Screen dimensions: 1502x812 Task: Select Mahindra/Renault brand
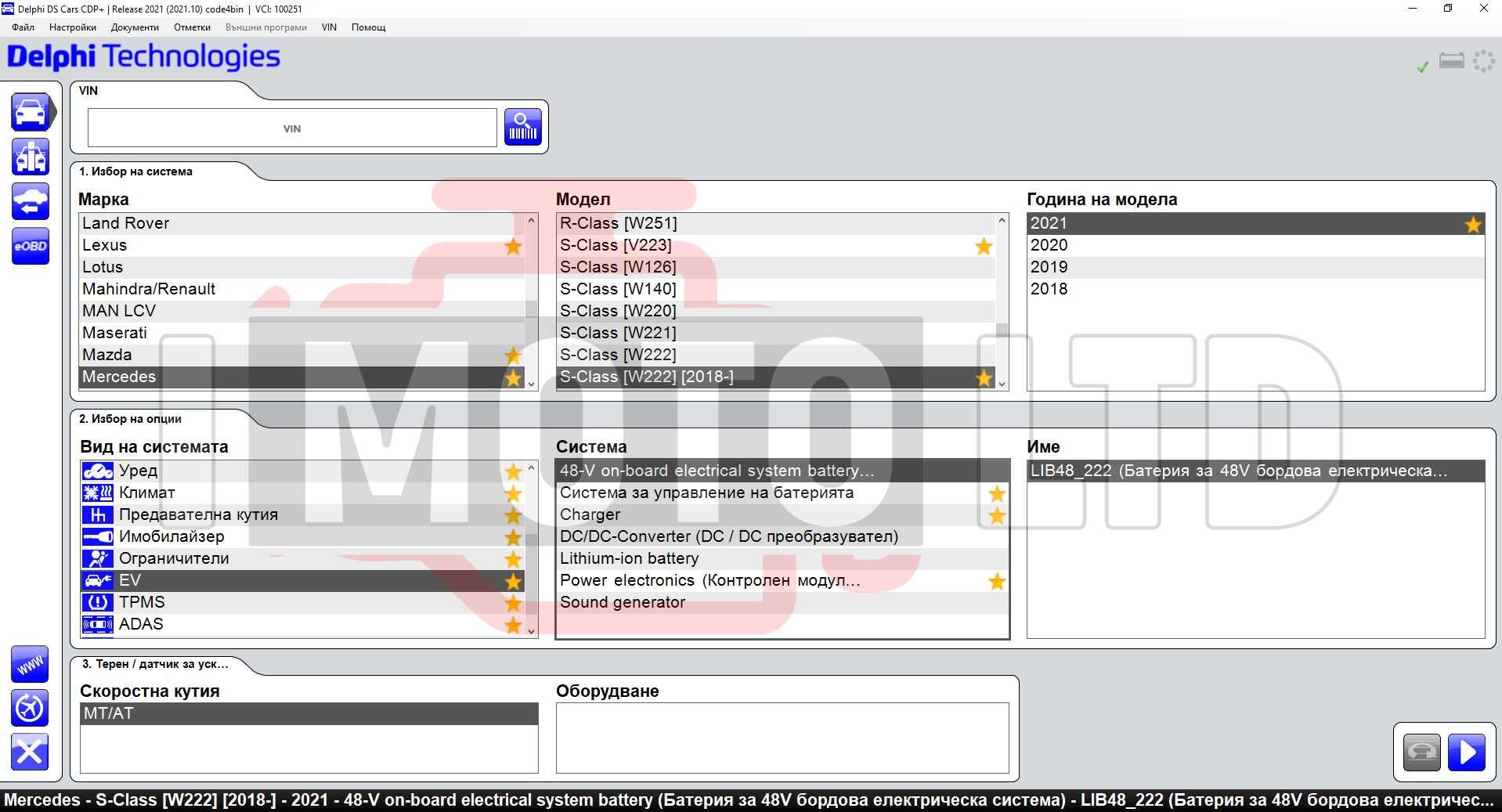tap(302, 289)
